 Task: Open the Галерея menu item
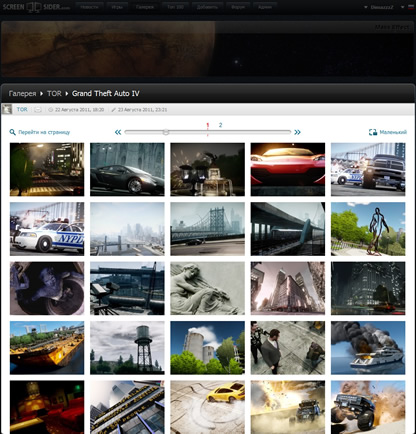(145, 7)
